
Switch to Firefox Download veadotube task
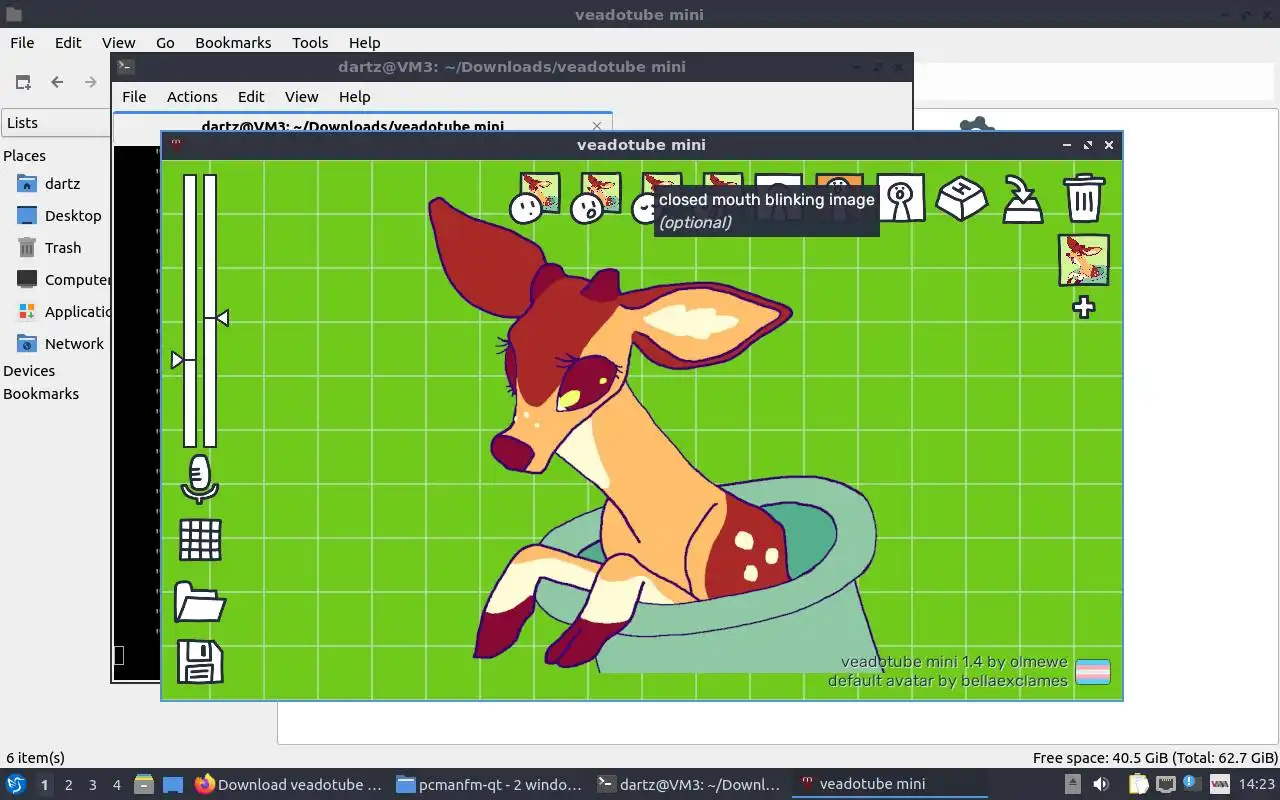tap(288, 785)
